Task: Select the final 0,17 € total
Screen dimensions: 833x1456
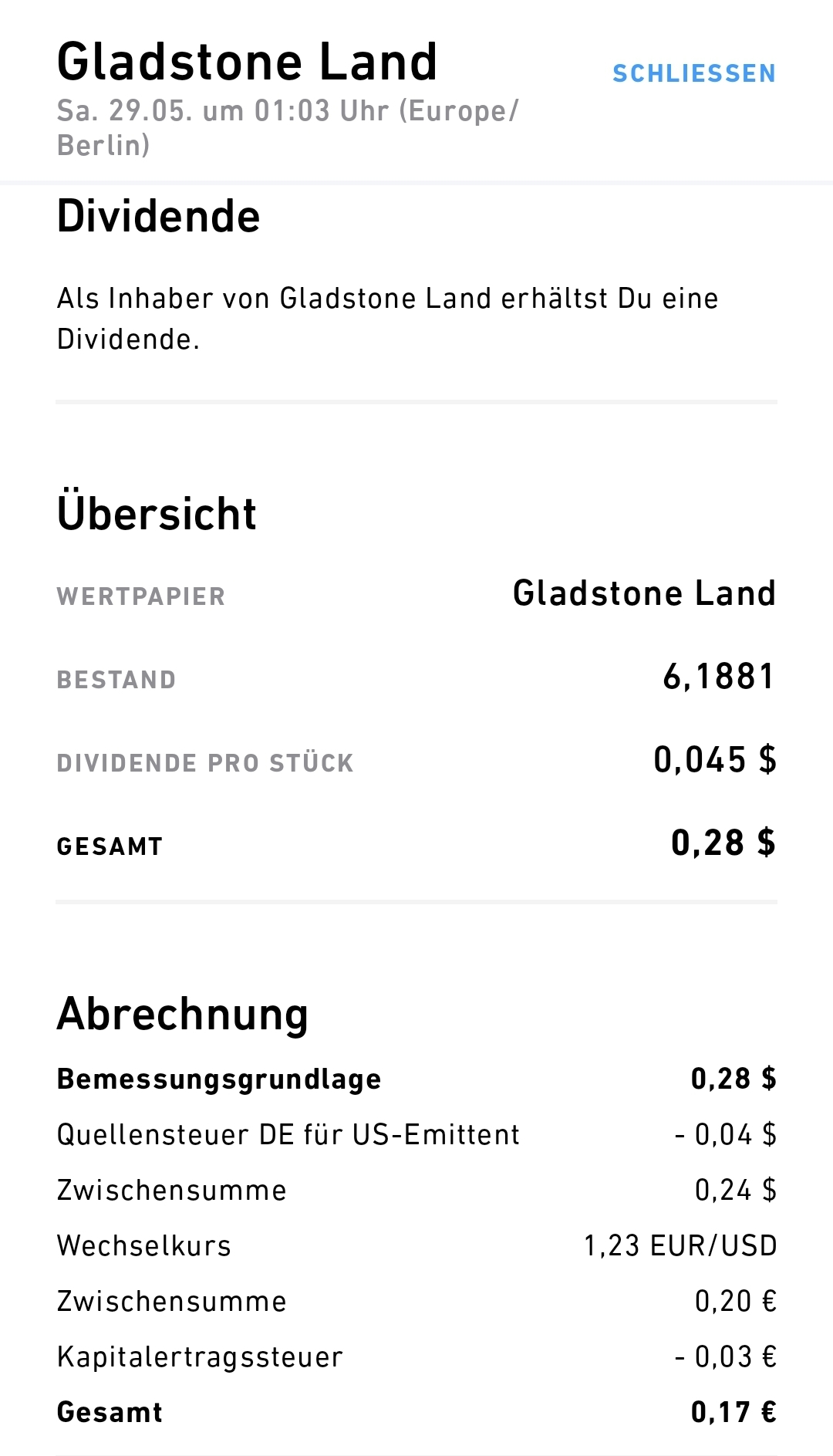Action: click(x=734, y=1413)
